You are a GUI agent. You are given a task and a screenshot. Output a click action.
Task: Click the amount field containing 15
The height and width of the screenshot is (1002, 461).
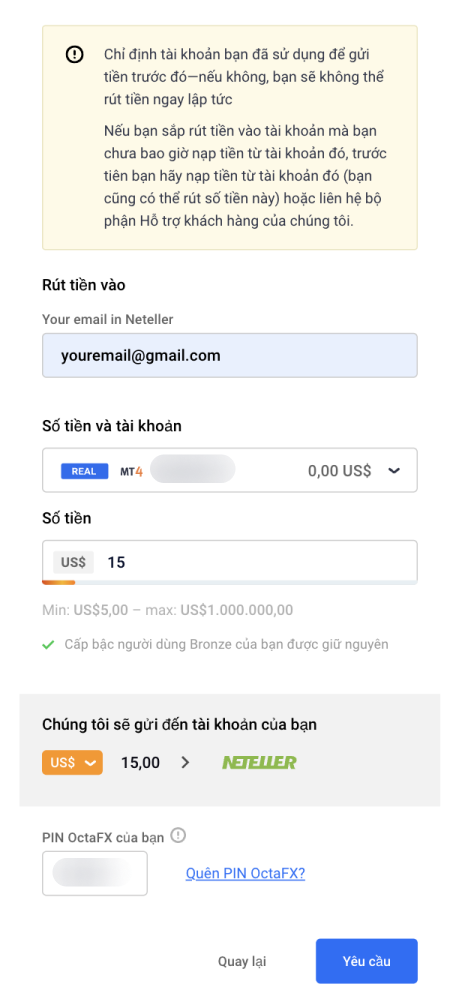pos(230,562)
